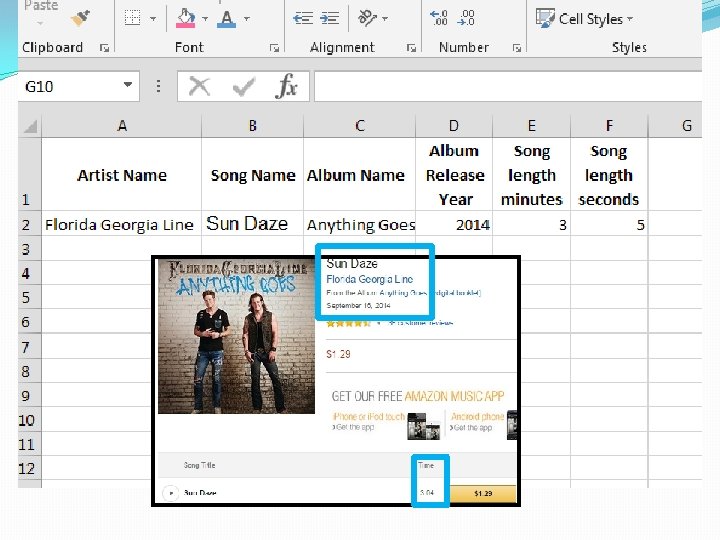Select column B header
This screenshot has height=540, width=720.
[x=253, y=126]
